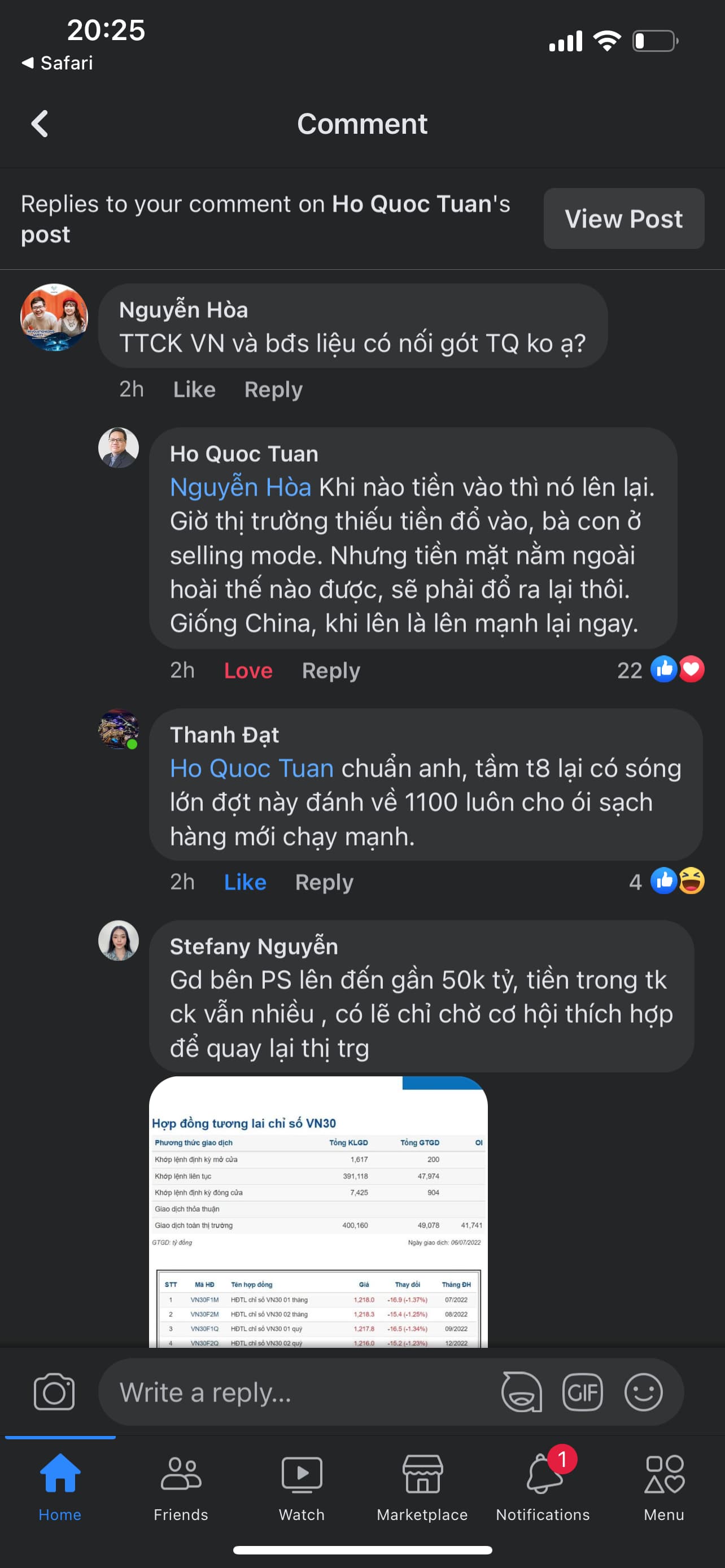Screen dimensions: 725x1568
Task: Reply to Thanh Đạt's comment
Action: pyautogui.click(x=324, y=882)
